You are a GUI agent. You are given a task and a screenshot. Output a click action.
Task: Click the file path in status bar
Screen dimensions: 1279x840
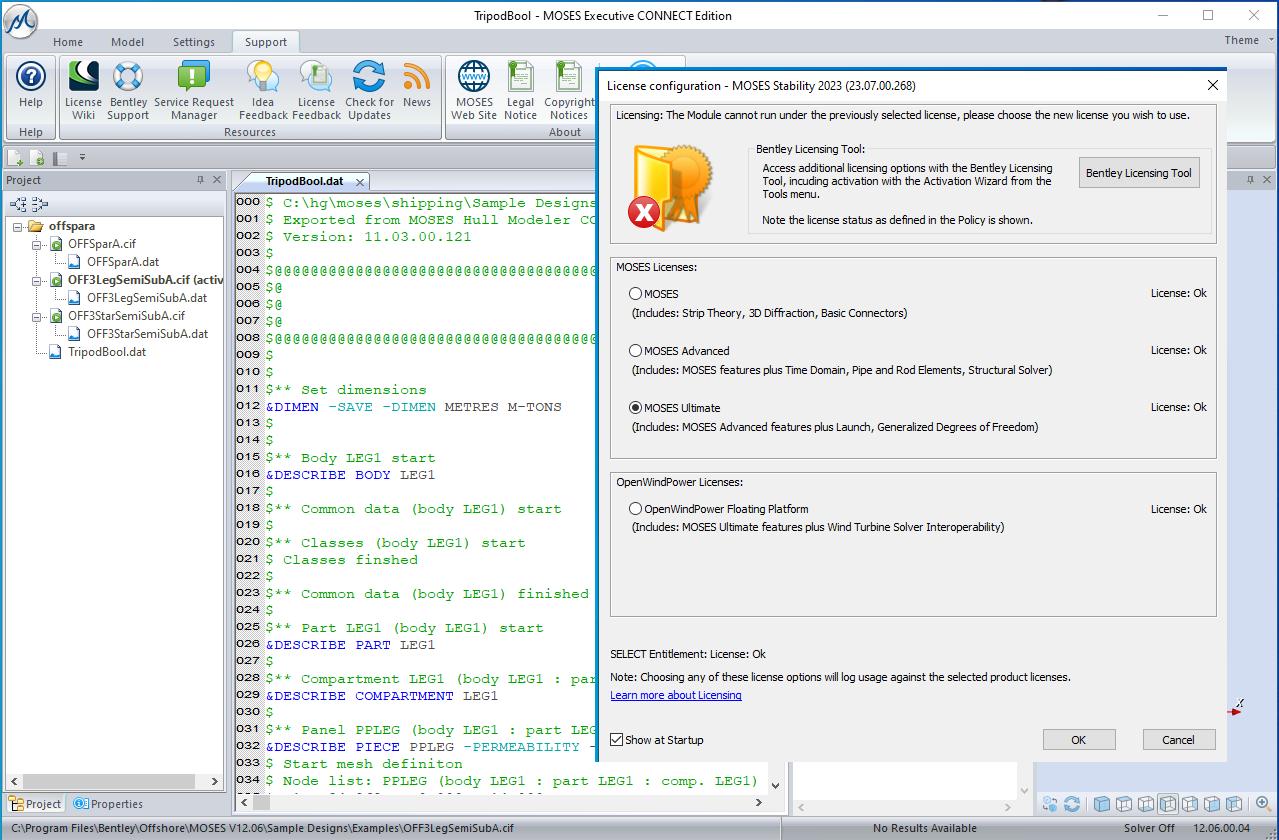click(263, 829)
